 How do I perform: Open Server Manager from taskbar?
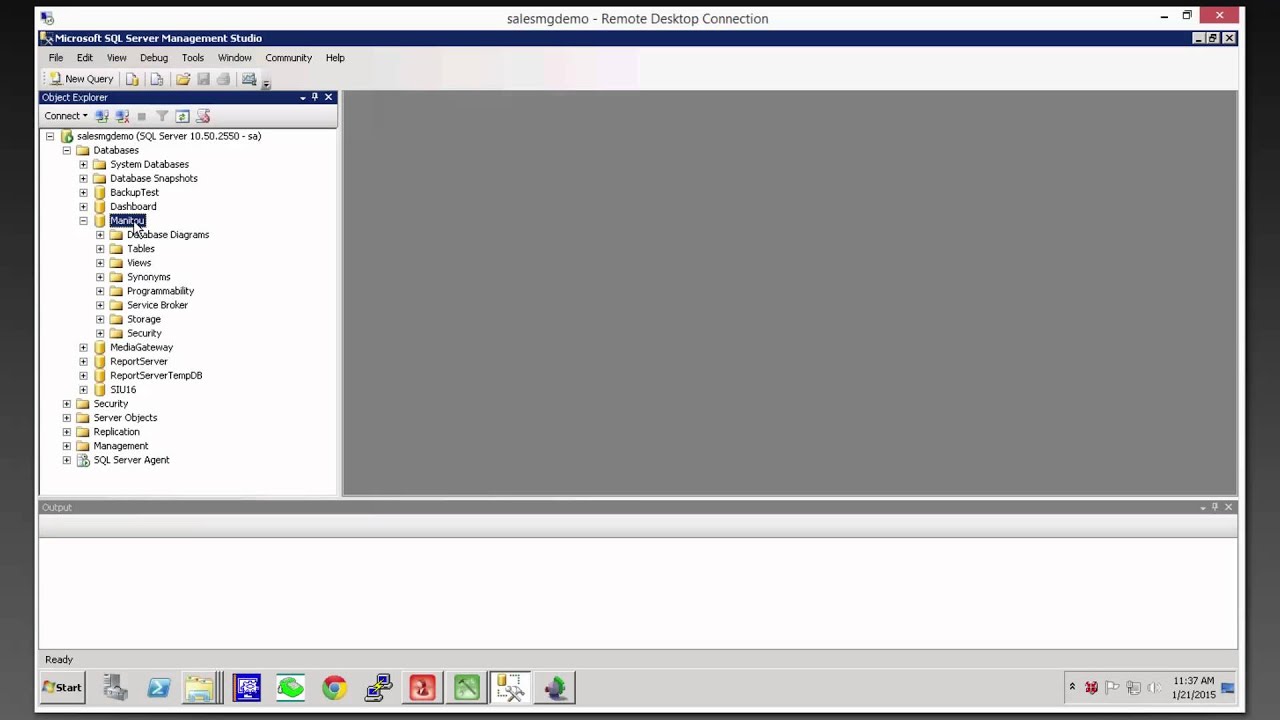[115, 687]
